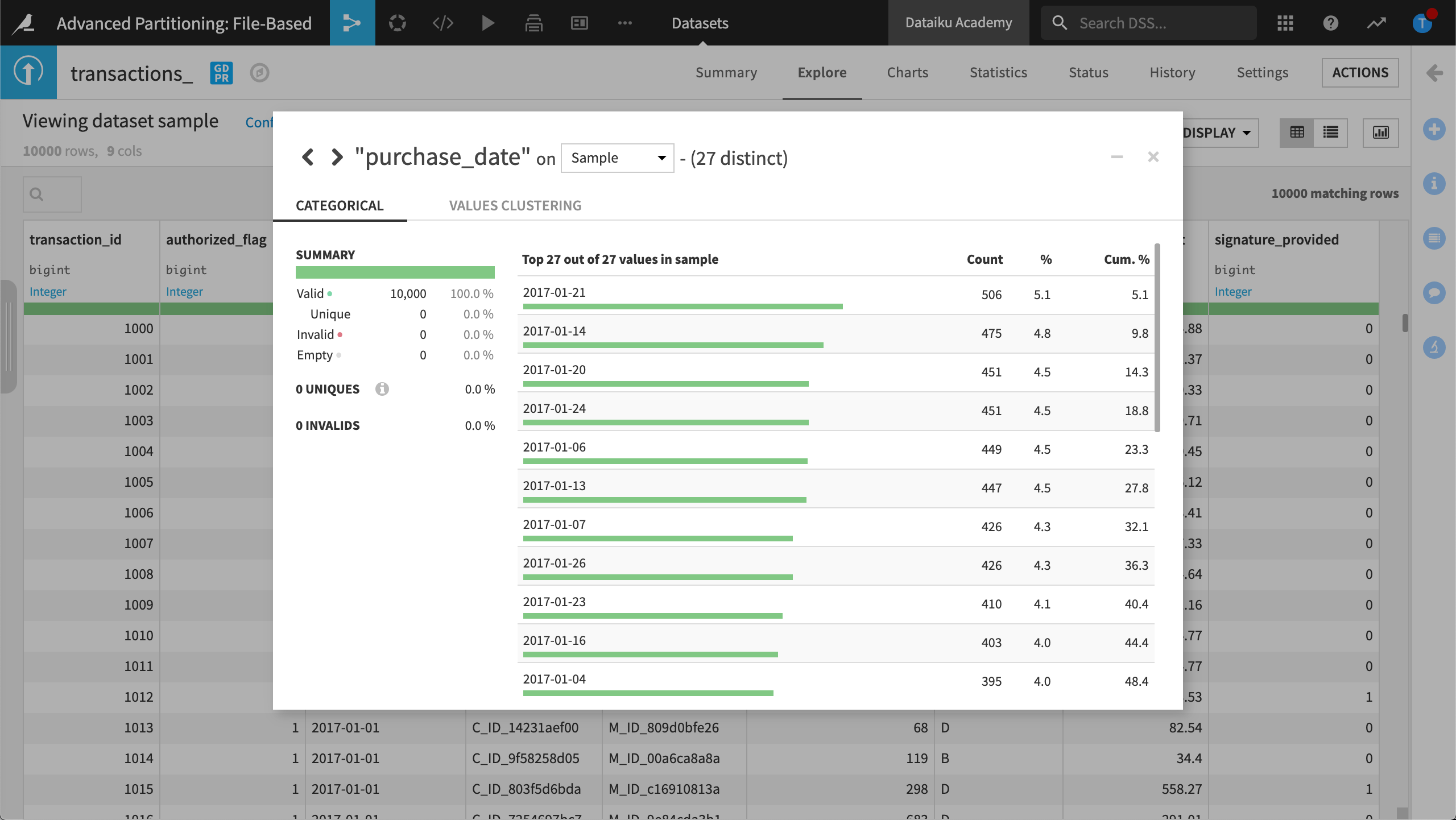
Task: Open the Explore tab
Action: [822, 72]
